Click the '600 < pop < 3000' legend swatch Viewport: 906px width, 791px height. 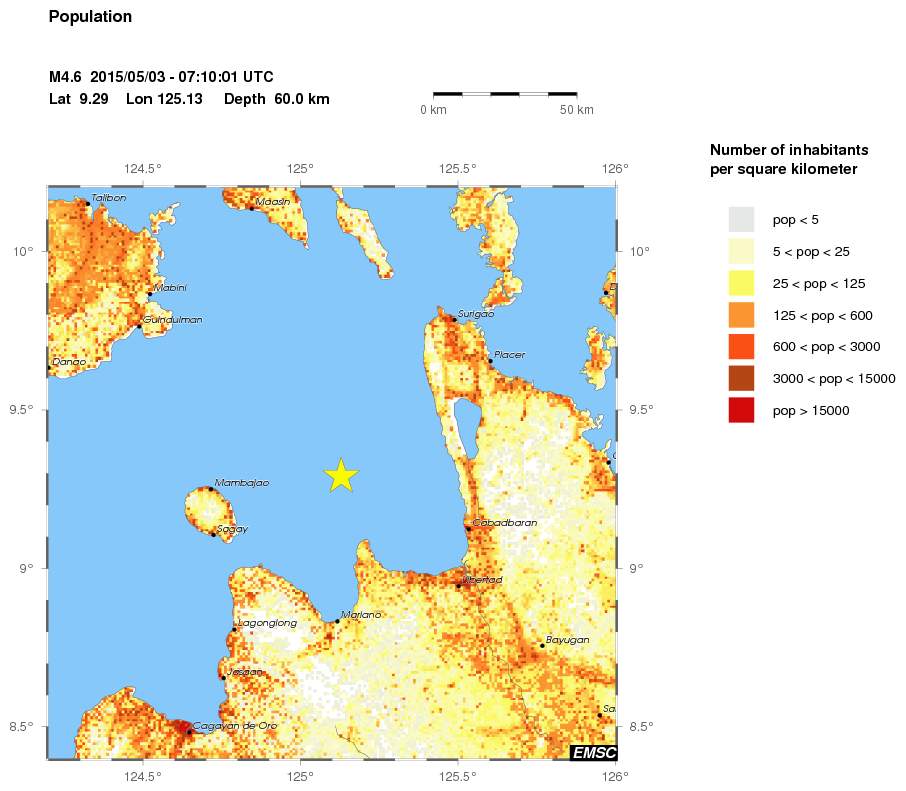tap(741, 347)
